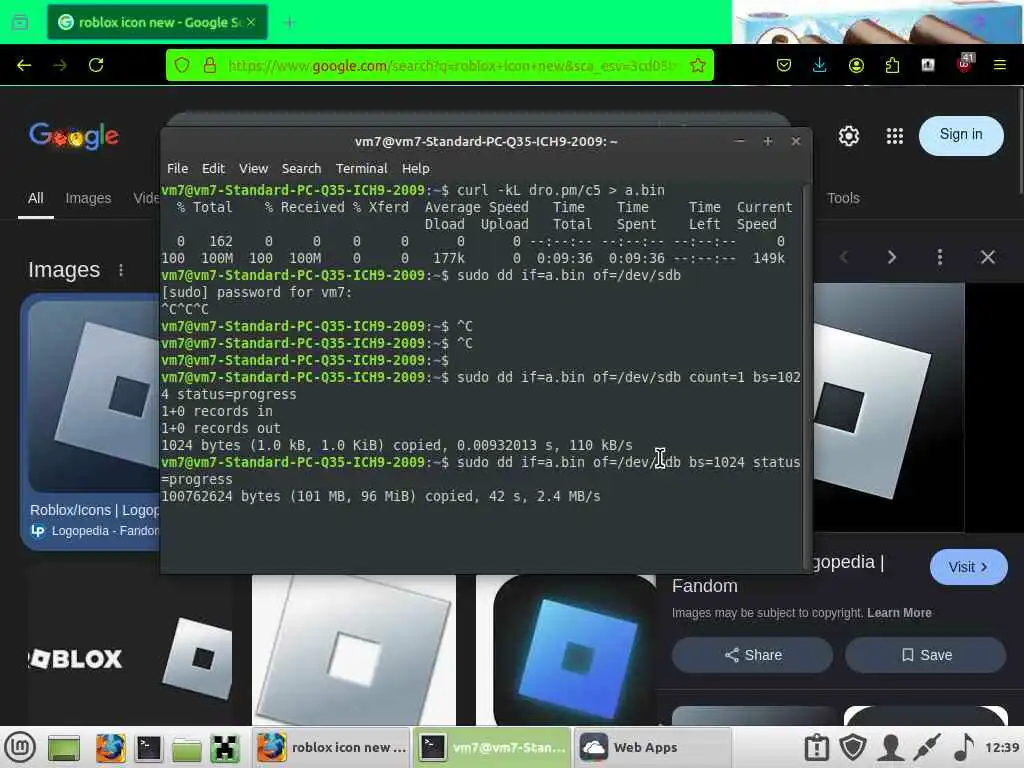The image size is (1024, 768).
Task: Close the image preview panel
Action: [x=987, y=257]
